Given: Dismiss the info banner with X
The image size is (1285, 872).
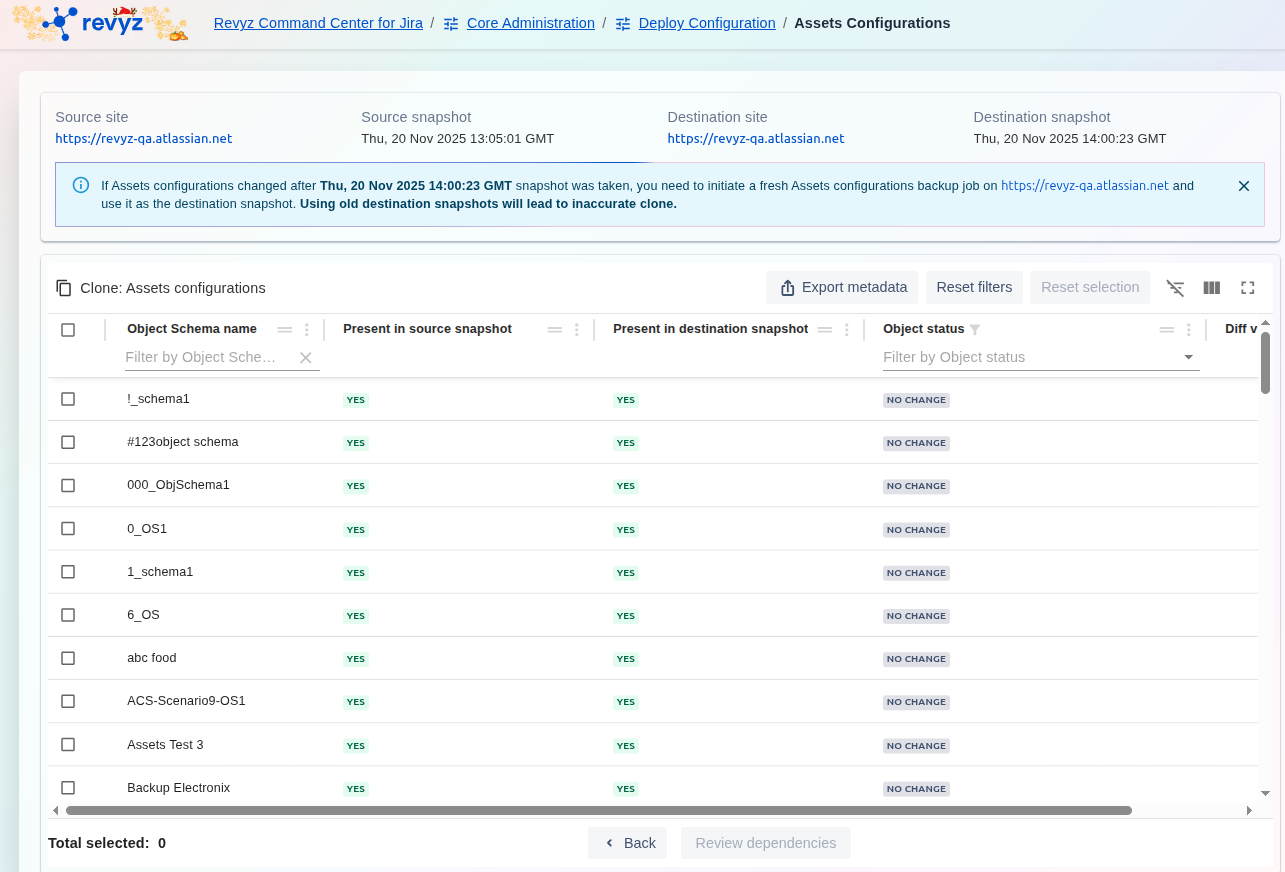Looking at the screenshot, I should click(x=1244, y=186).
